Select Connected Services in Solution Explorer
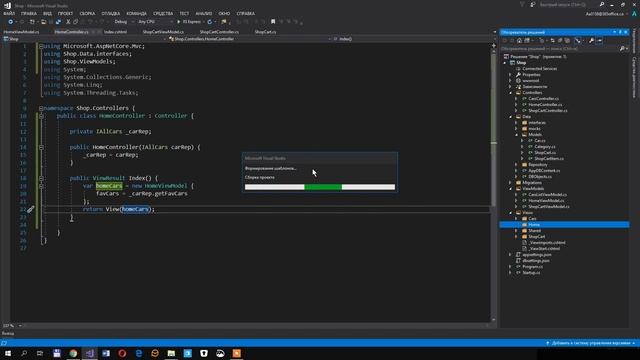Image resolution: width=640 pixels, height=360 pixels. 540,69
